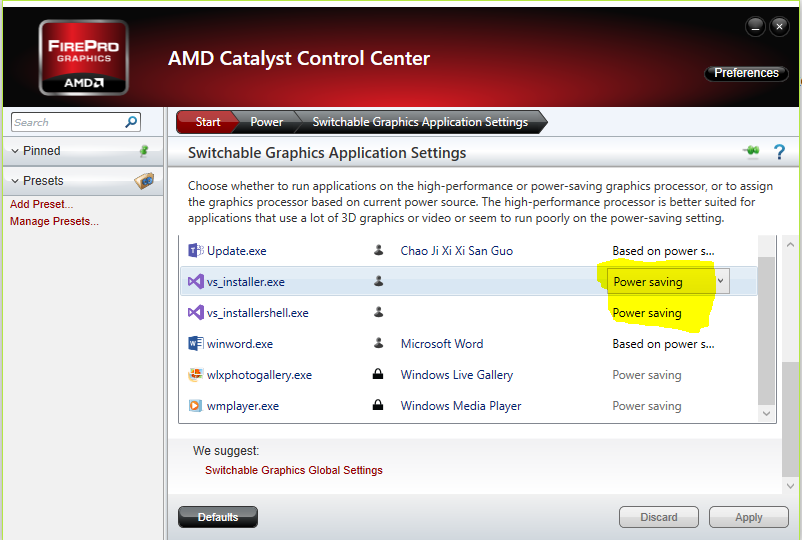Open help with the question mark icon
Viewport: 802px width, 540px height.
click(x=779, y=153)
